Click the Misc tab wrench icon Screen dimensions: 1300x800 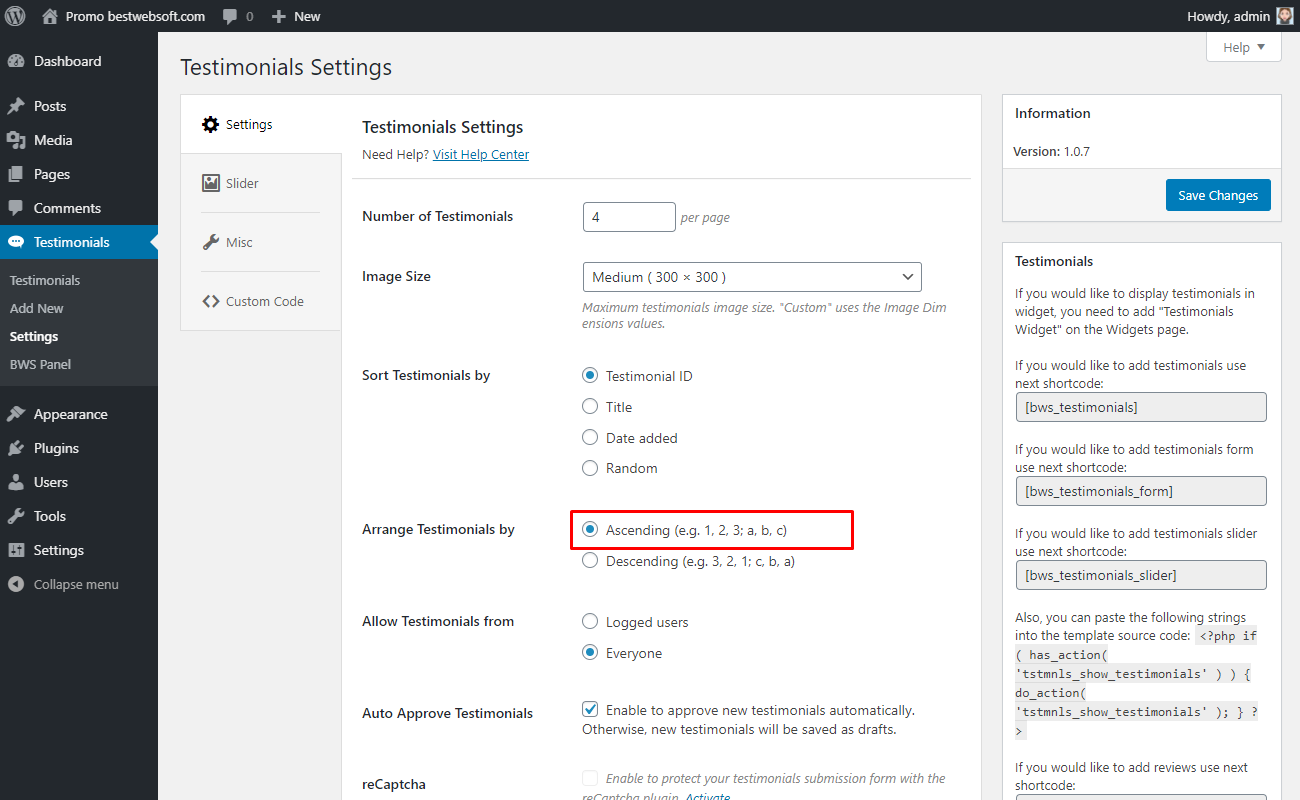click(x=210, y=242)
